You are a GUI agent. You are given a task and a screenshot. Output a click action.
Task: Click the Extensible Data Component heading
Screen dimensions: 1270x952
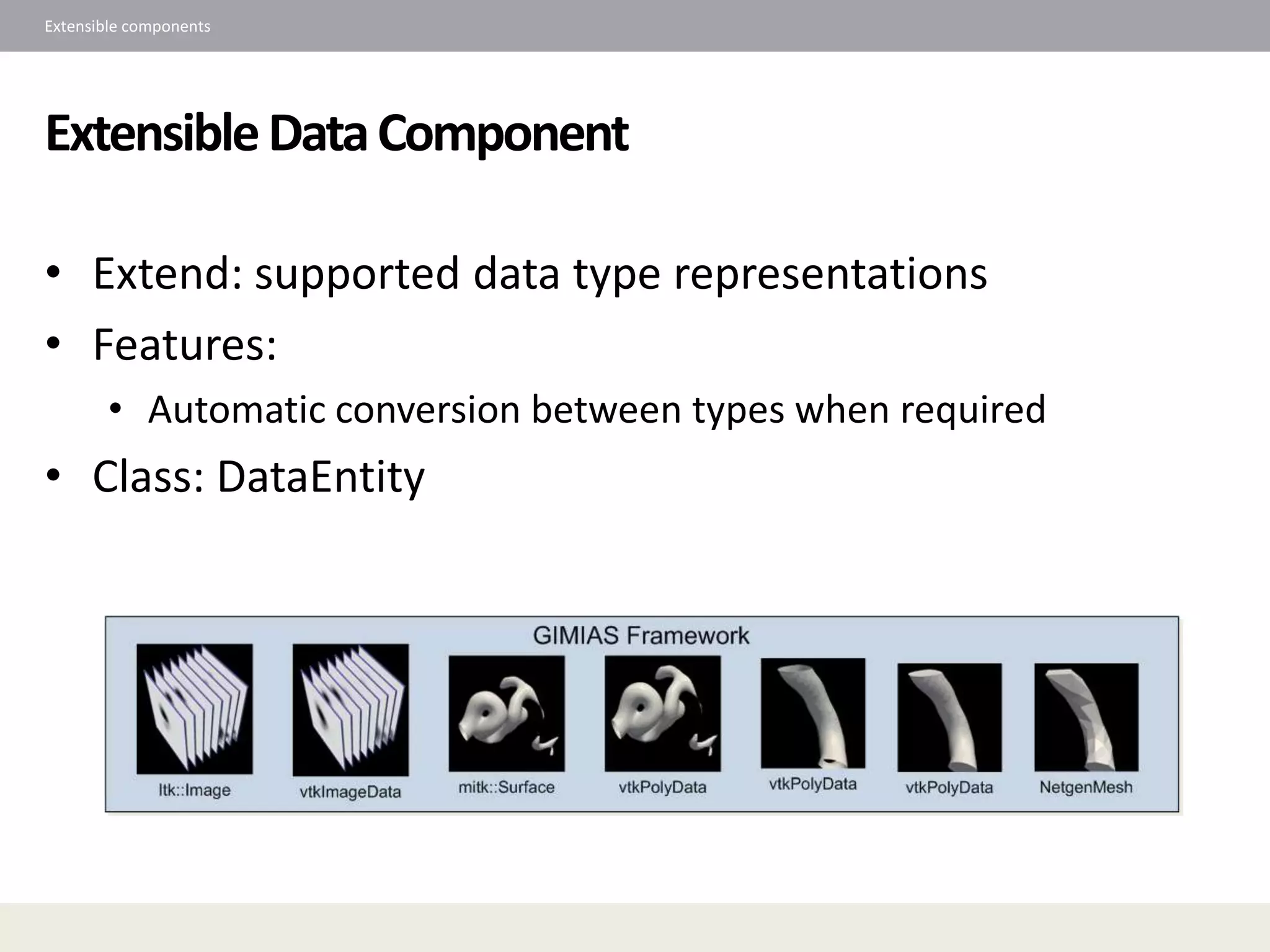(337, 133)
